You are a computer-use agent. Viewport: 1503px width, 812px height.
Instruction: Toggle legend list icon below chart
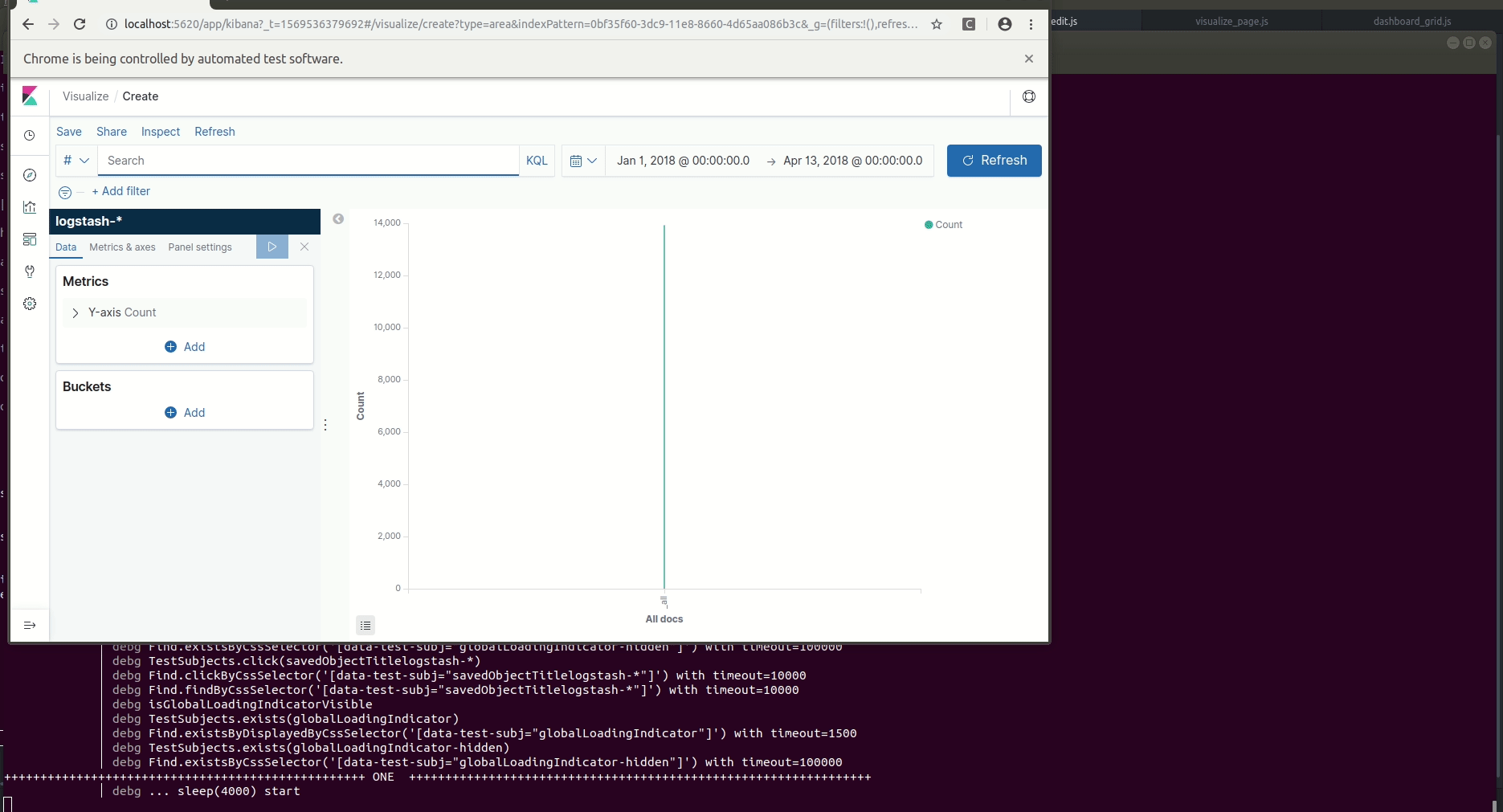pos(366,625)
